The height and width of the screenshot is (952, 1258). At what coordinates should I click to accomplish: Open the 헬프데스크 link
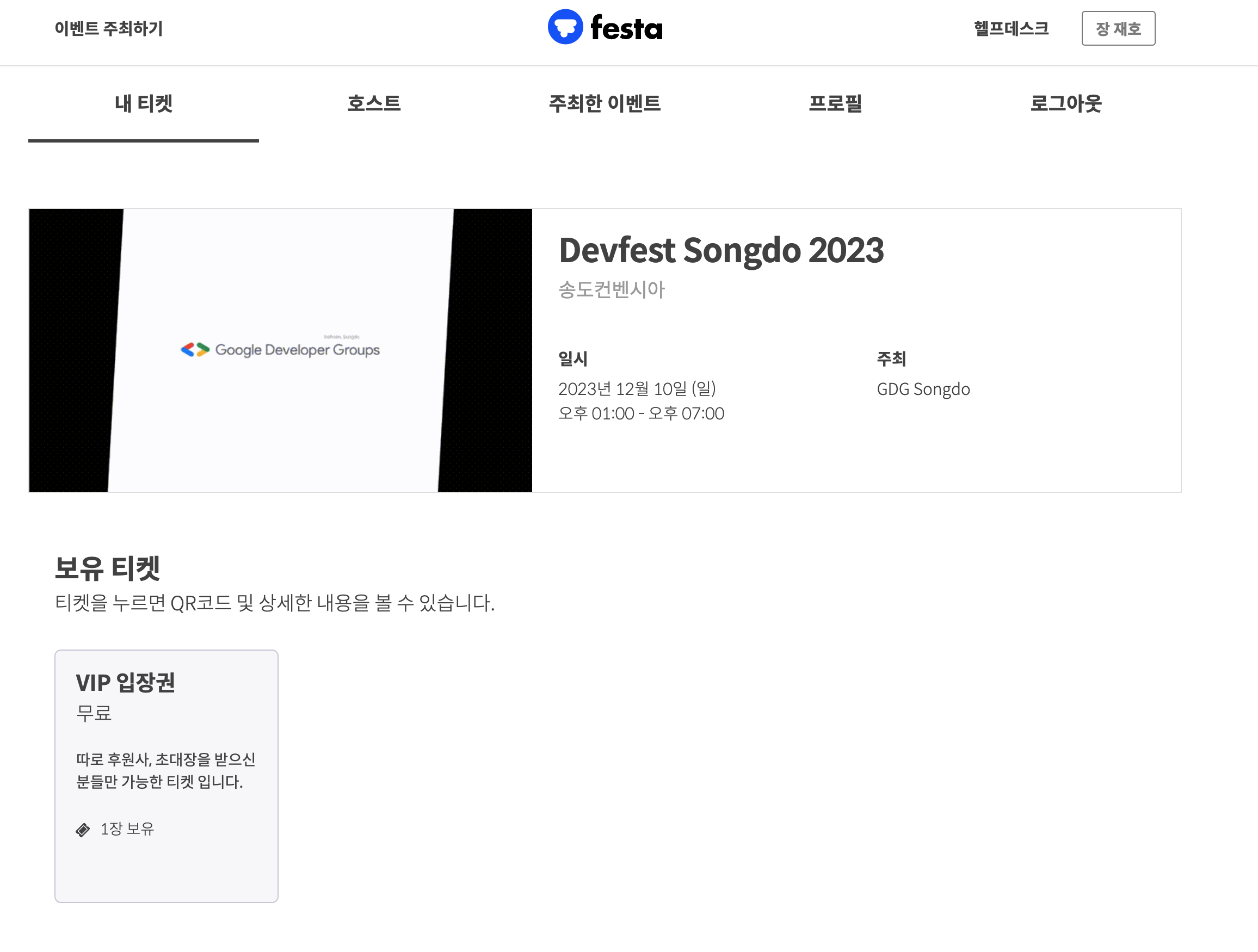1010,28
